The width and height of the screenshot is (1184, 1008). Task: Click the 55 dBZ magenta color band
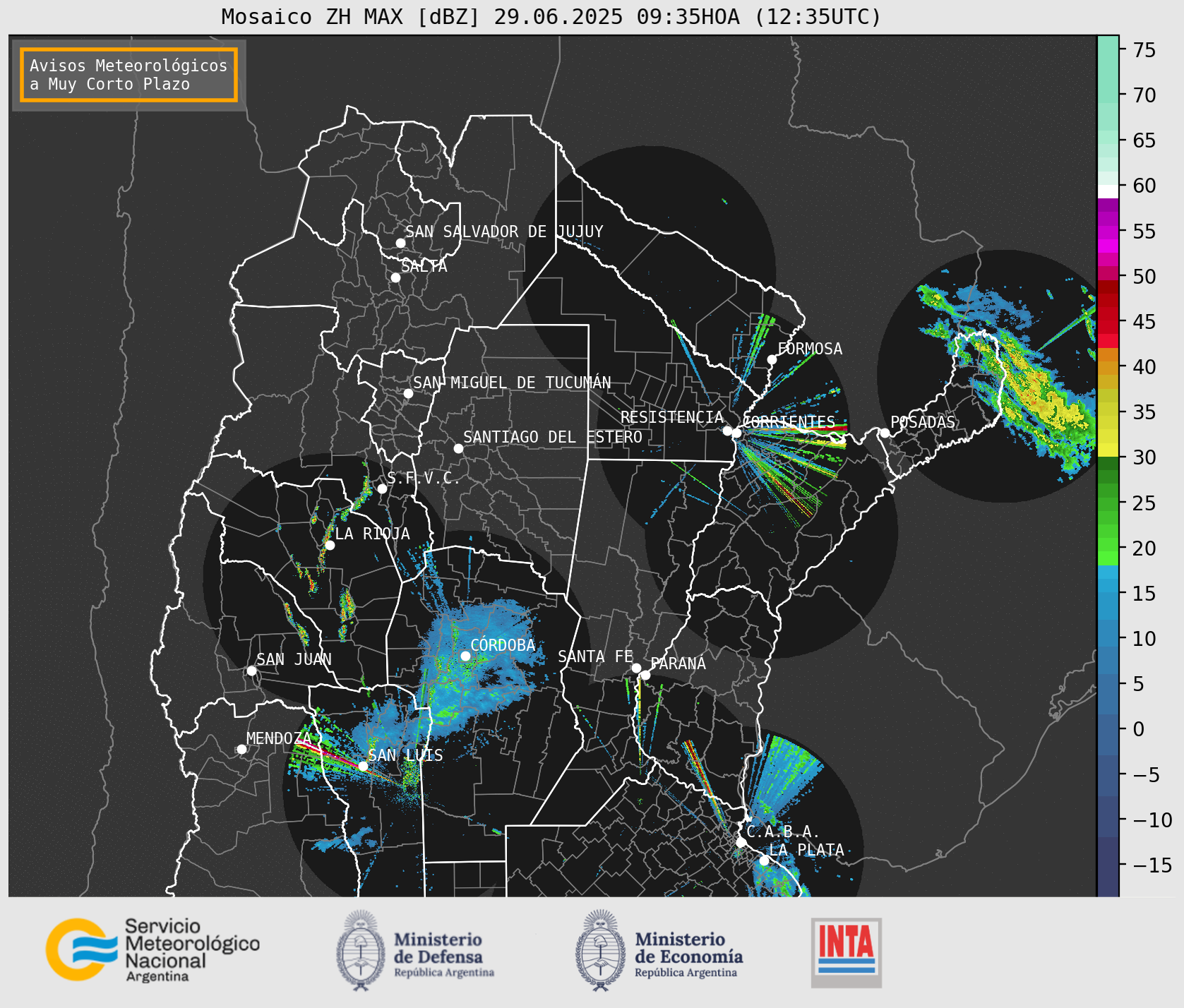coord(1108,231)
